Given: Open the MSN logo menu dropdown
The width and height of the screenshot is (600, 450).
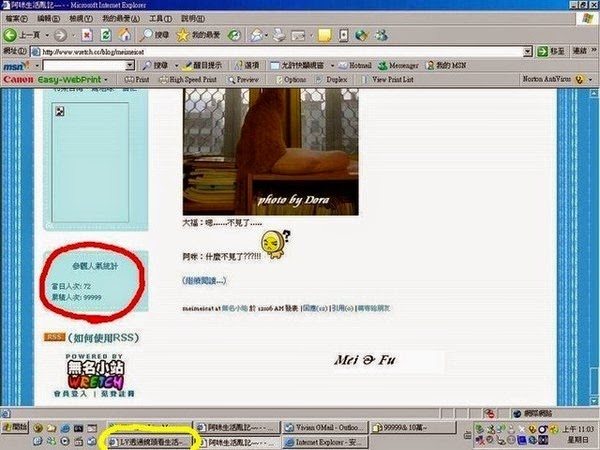Looking at the screenshot, I should pos(37,66).
